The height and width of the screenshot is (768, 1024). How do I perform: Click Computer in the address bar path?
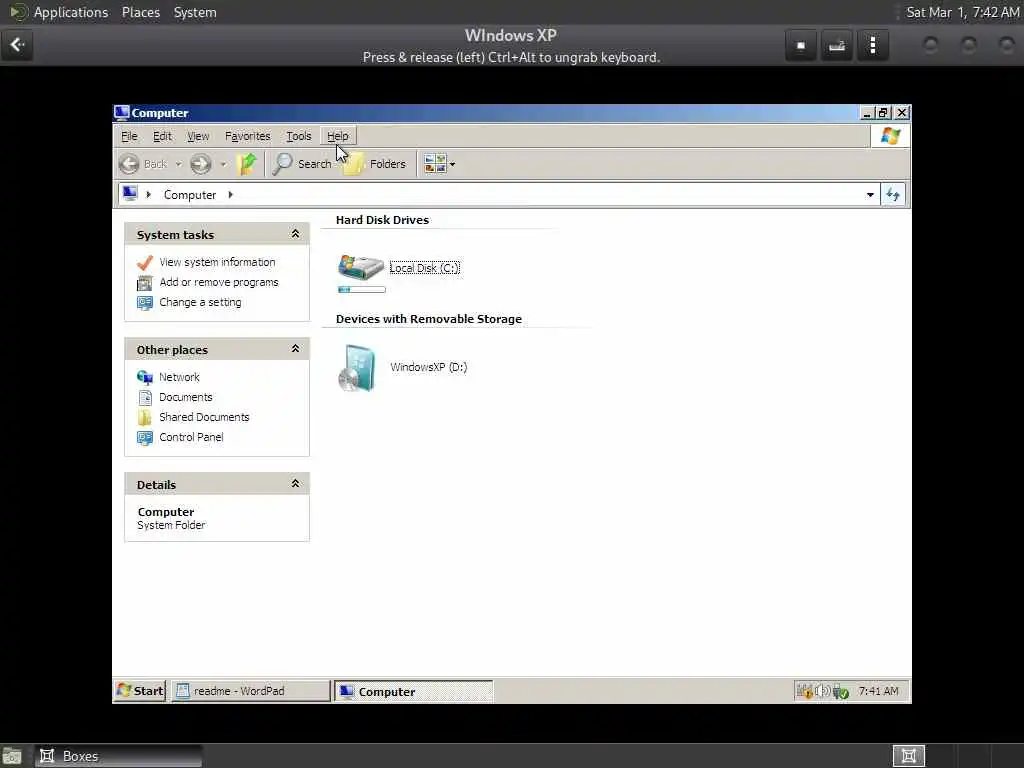click(x=190, y=195)
